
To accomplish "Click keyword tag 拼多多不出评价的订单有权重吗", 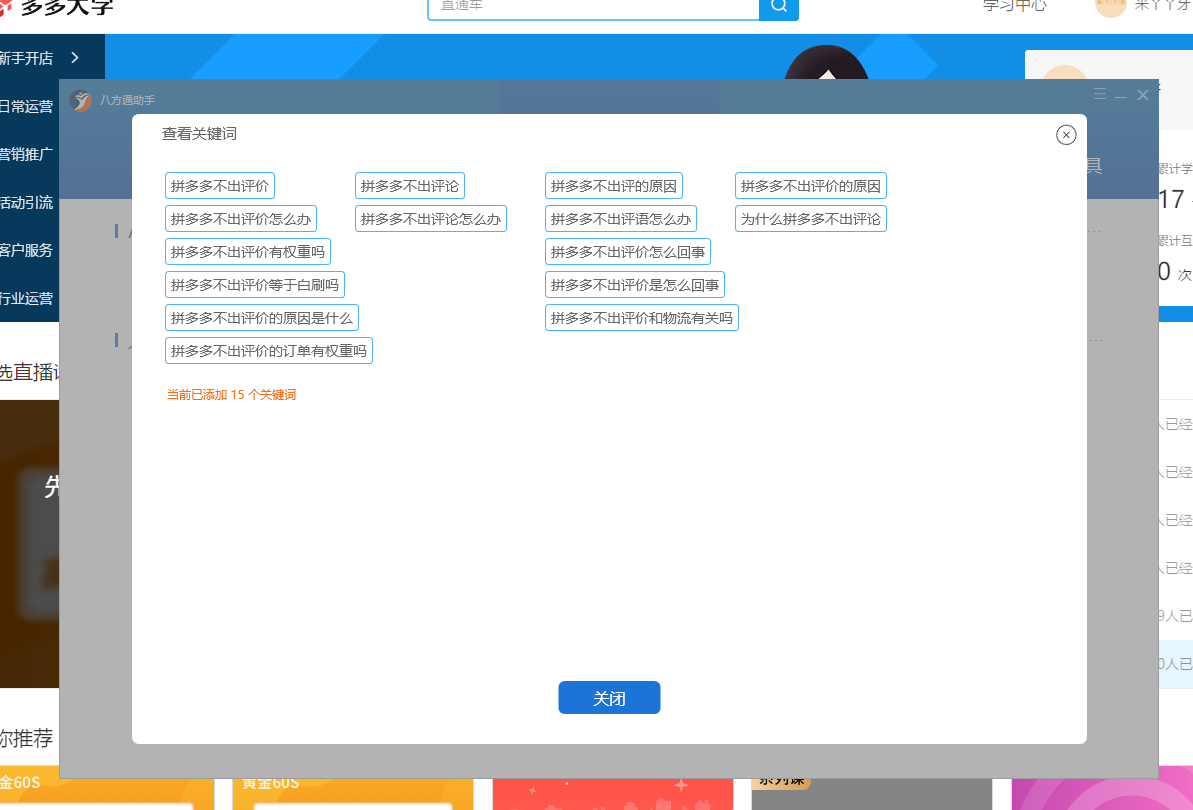I will point(269,351).
